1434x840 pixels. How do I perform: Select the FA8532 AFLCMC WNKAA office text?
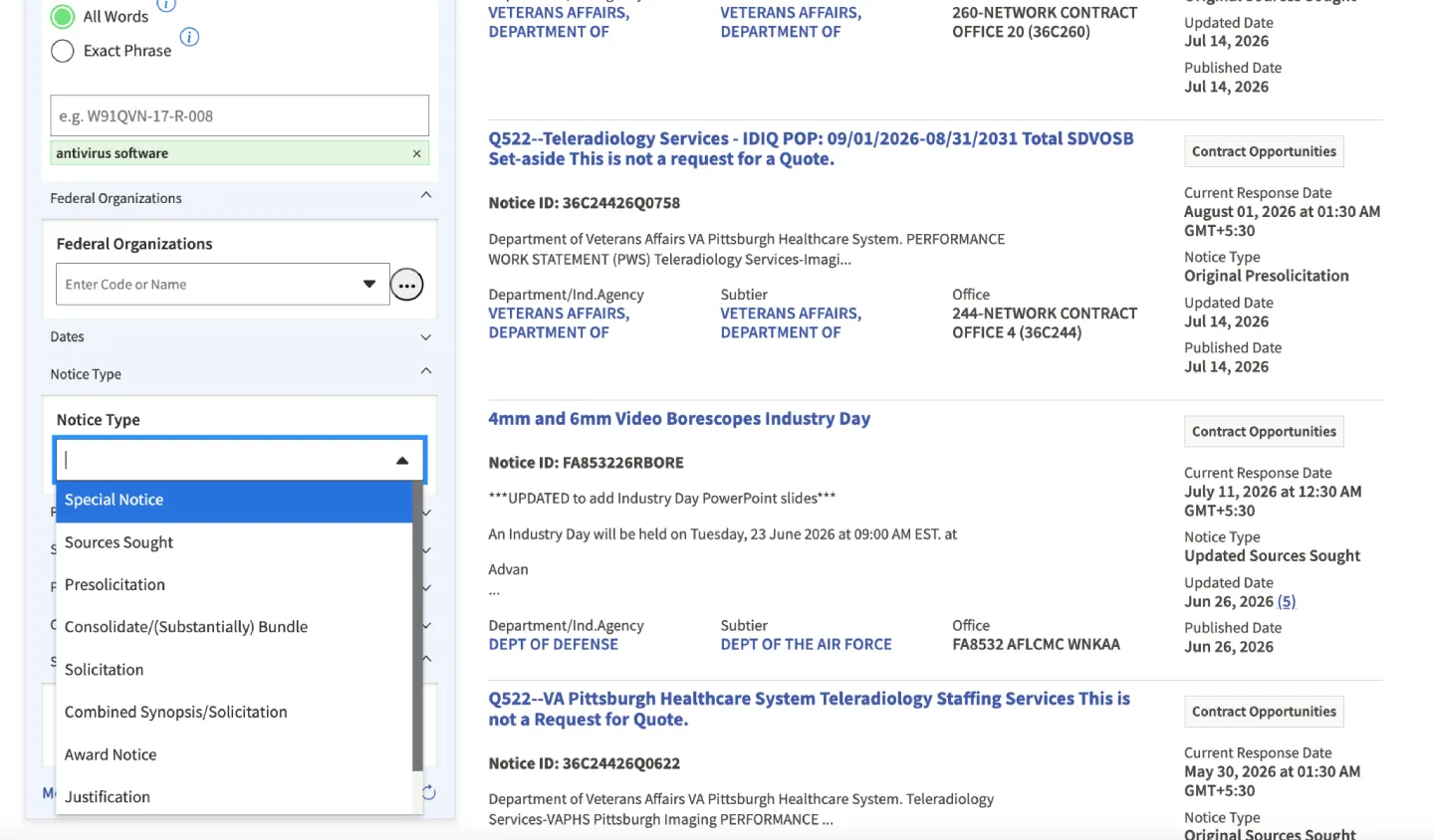point(1036,644)
